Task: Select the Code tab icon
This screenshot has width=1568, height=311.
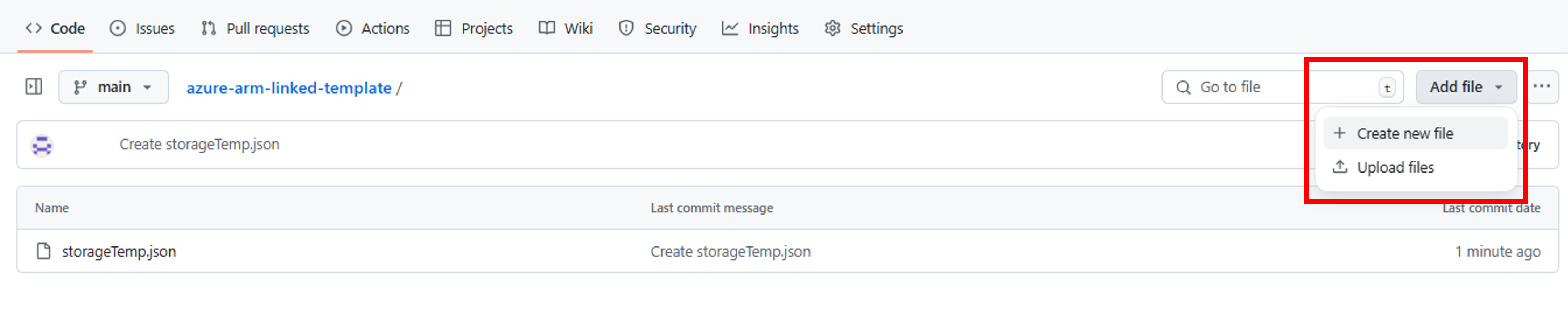Action: click(34, 28)
